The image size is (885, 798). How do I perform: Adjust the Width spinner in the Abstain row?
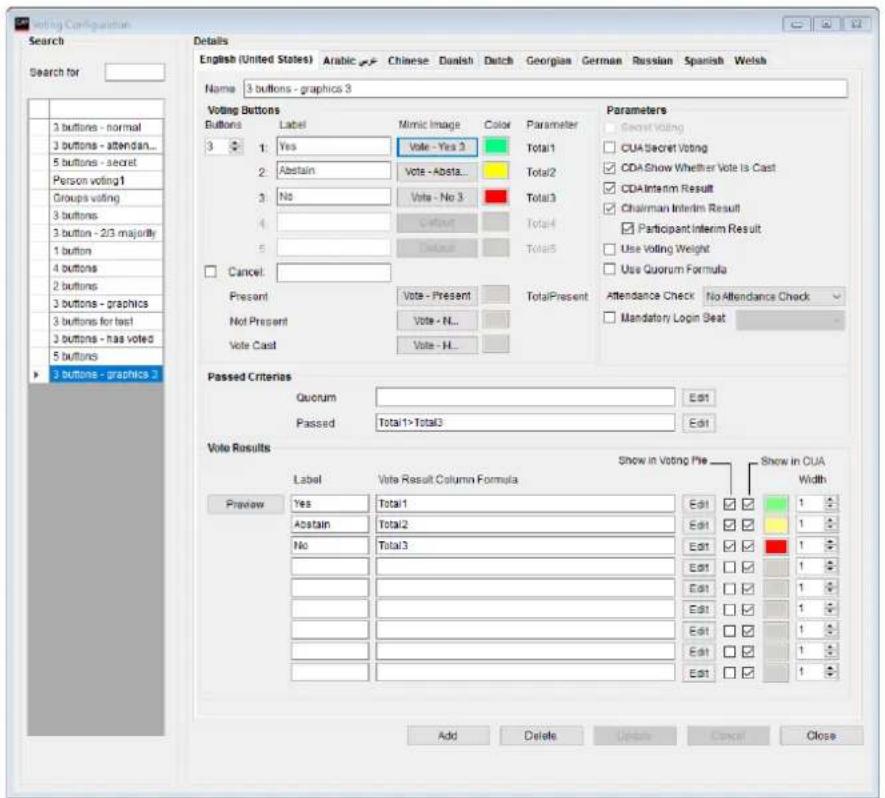(x=830, y=524)
